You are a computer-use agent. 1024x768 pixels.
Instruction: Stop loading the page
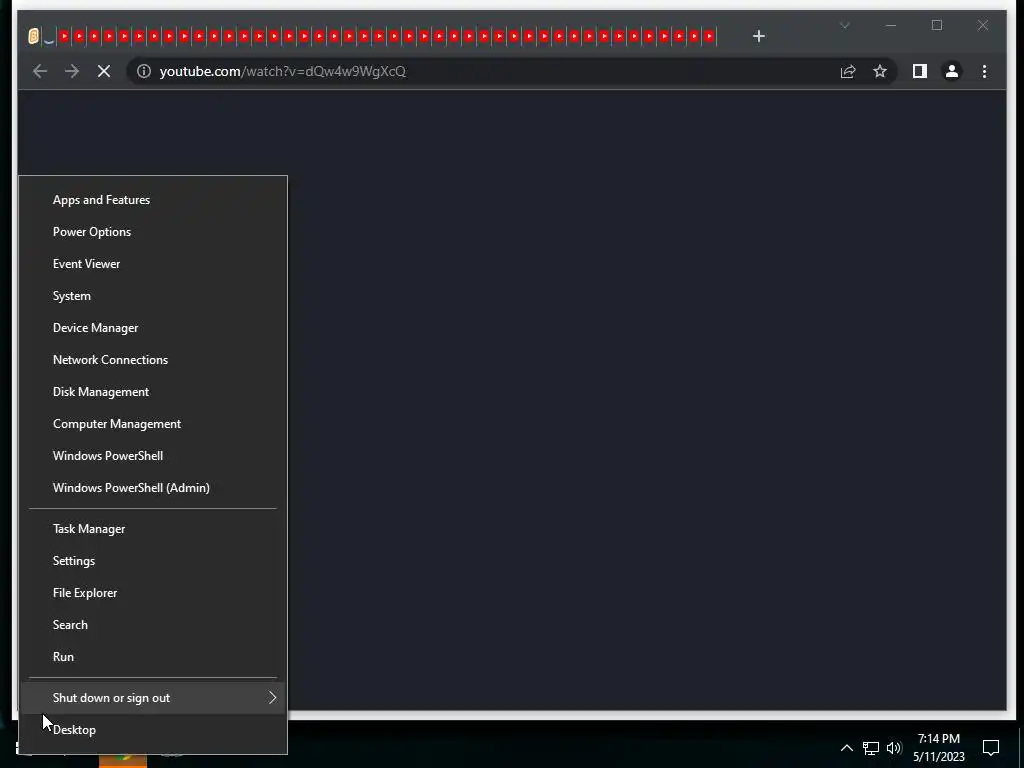(x=104, y=71)
